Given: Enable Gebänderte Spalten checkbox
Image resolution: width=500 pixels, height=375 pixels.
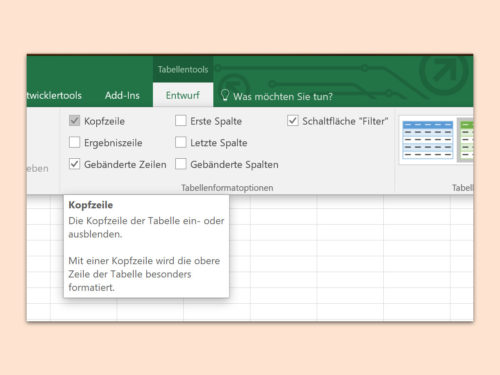Looking at the screenshot, I should [181, 164].
